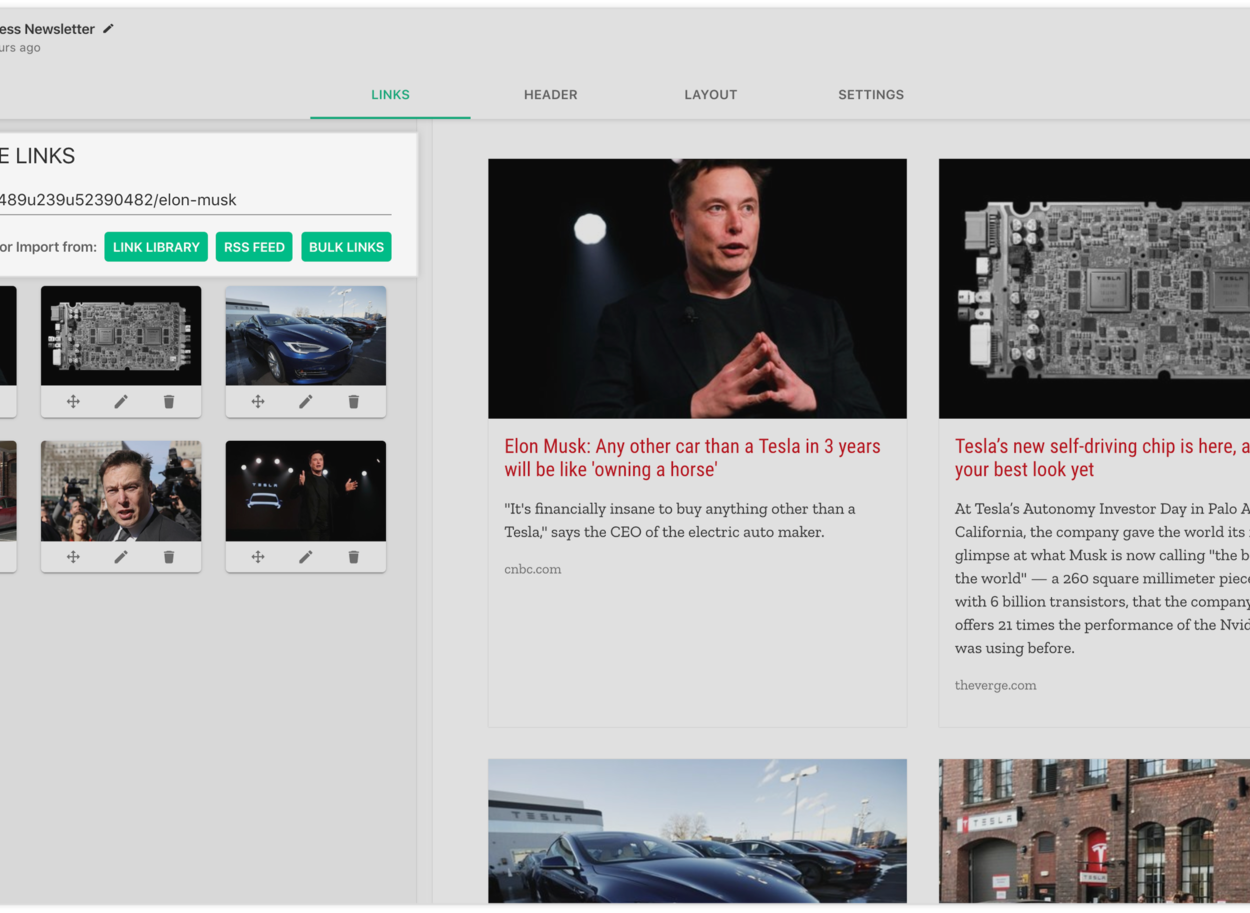Open the HEADER tab
The width and height of the screenshot is (1250, 913).
pos(550,95)
